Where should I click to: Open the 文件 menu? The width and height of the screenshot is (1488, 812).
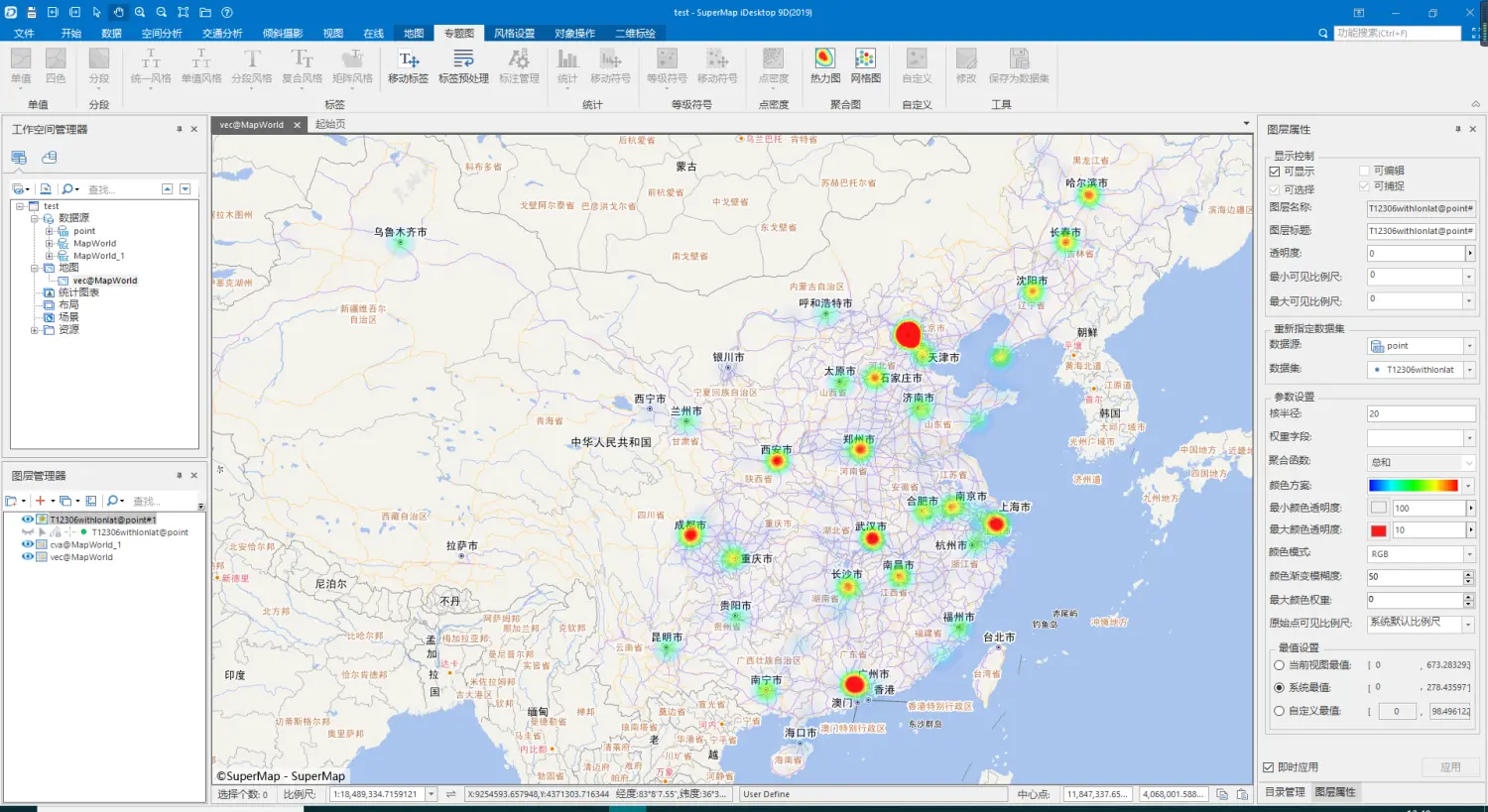click(x=24, y=34)
